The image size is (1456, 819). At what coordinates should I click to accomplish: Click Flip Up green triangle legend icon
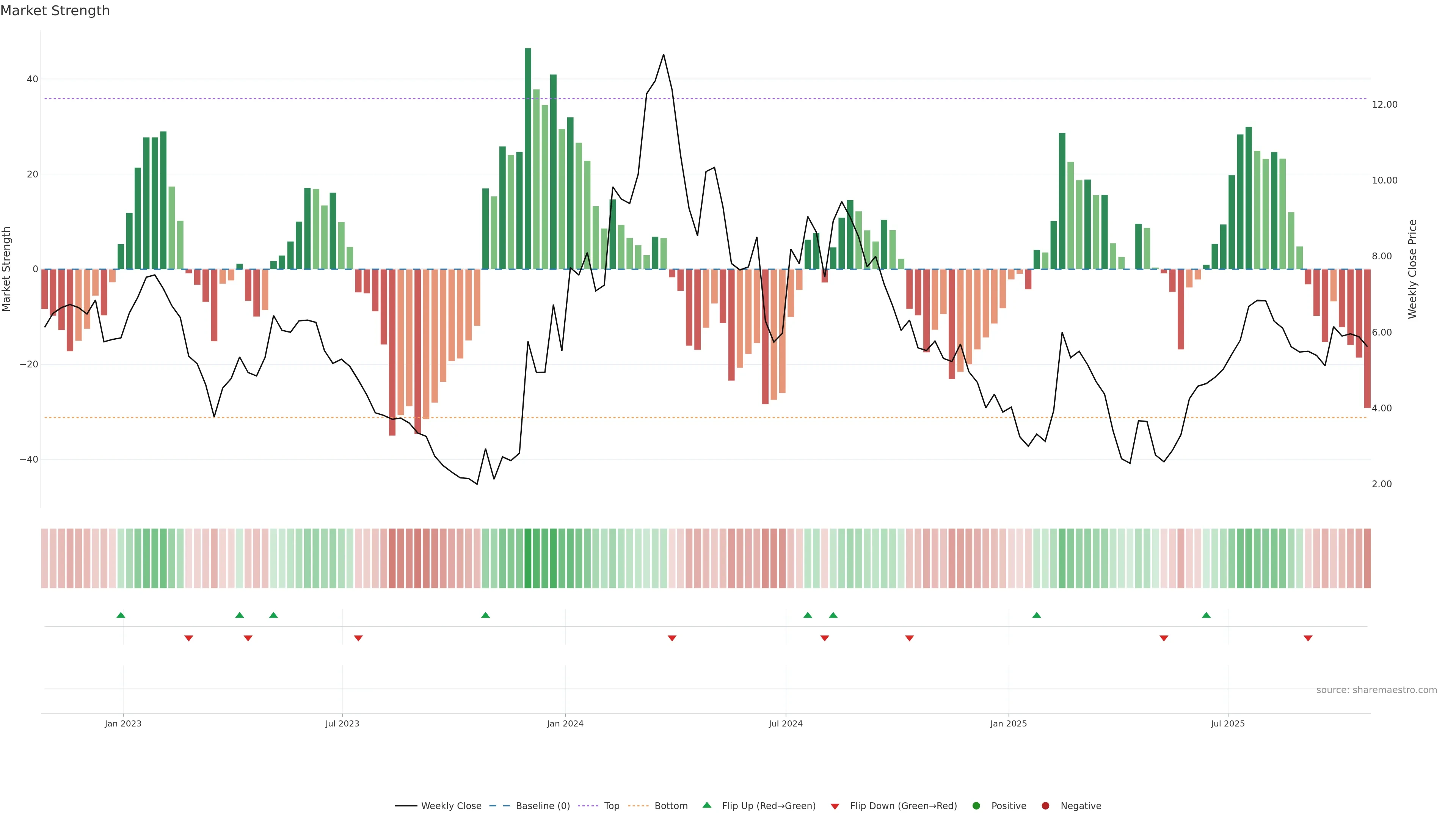(x=706, y=805)
